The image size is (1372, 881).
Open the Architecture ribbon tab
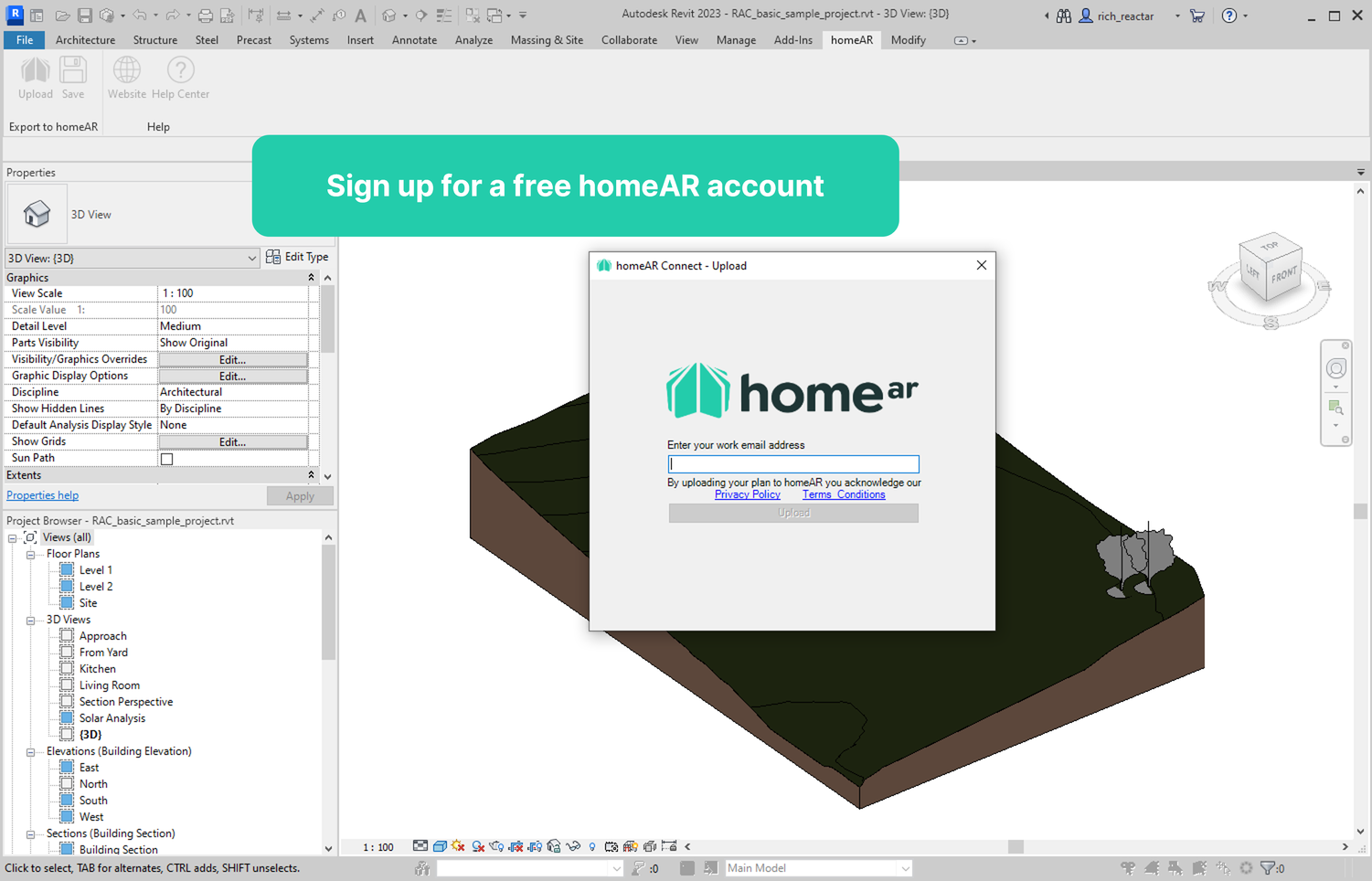pos(85,40)
